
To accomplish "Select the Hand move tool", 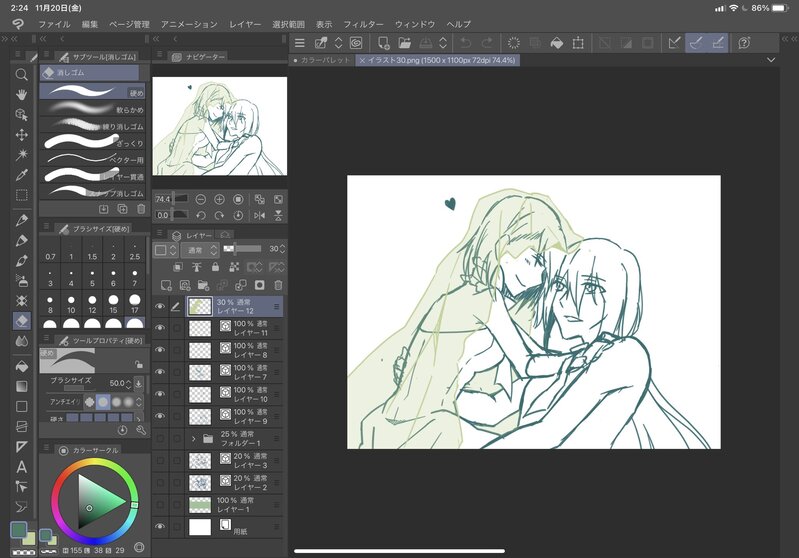I will point(21,94).
